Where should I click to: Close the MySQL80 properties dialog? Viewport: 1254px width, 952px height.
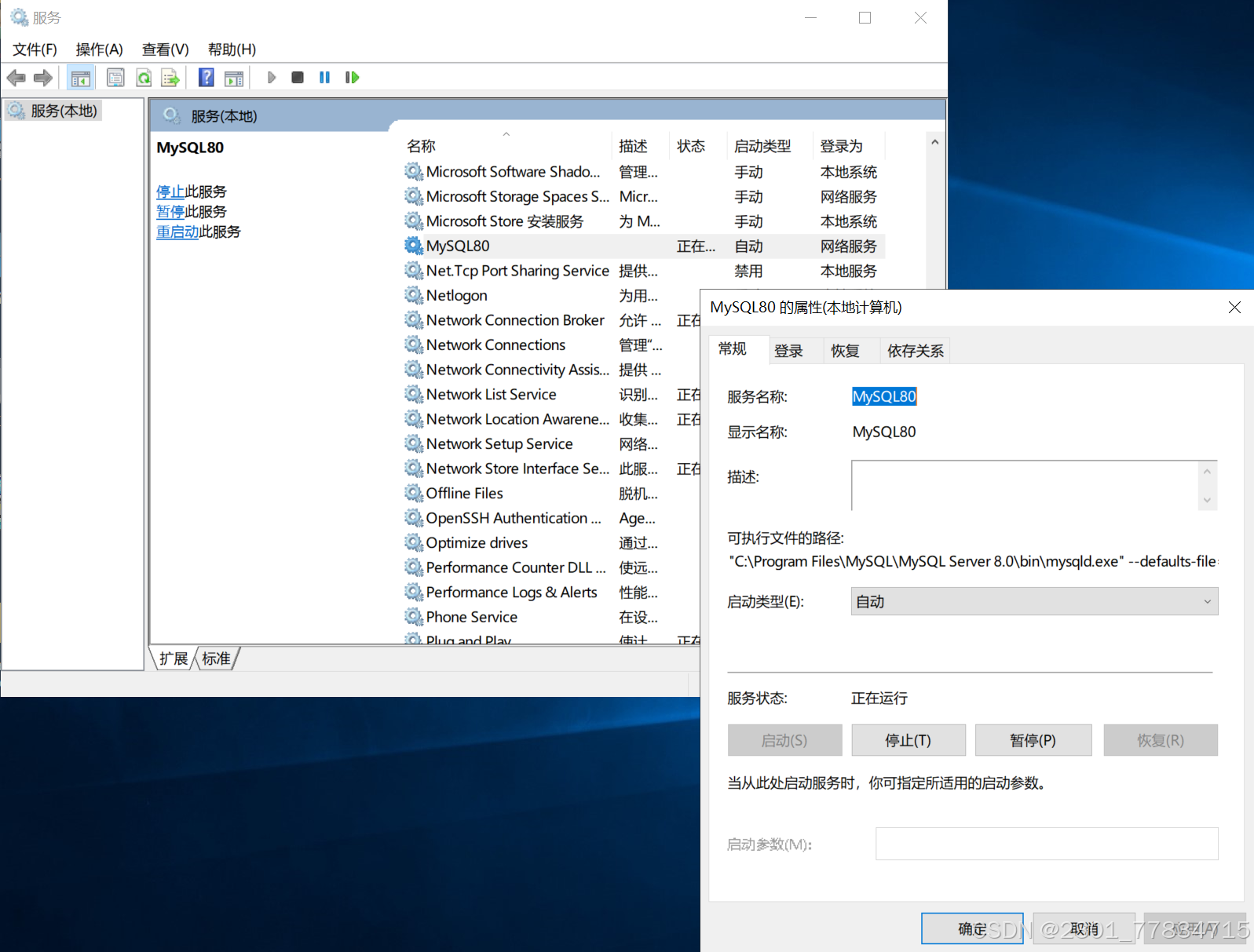(1234, 307)
